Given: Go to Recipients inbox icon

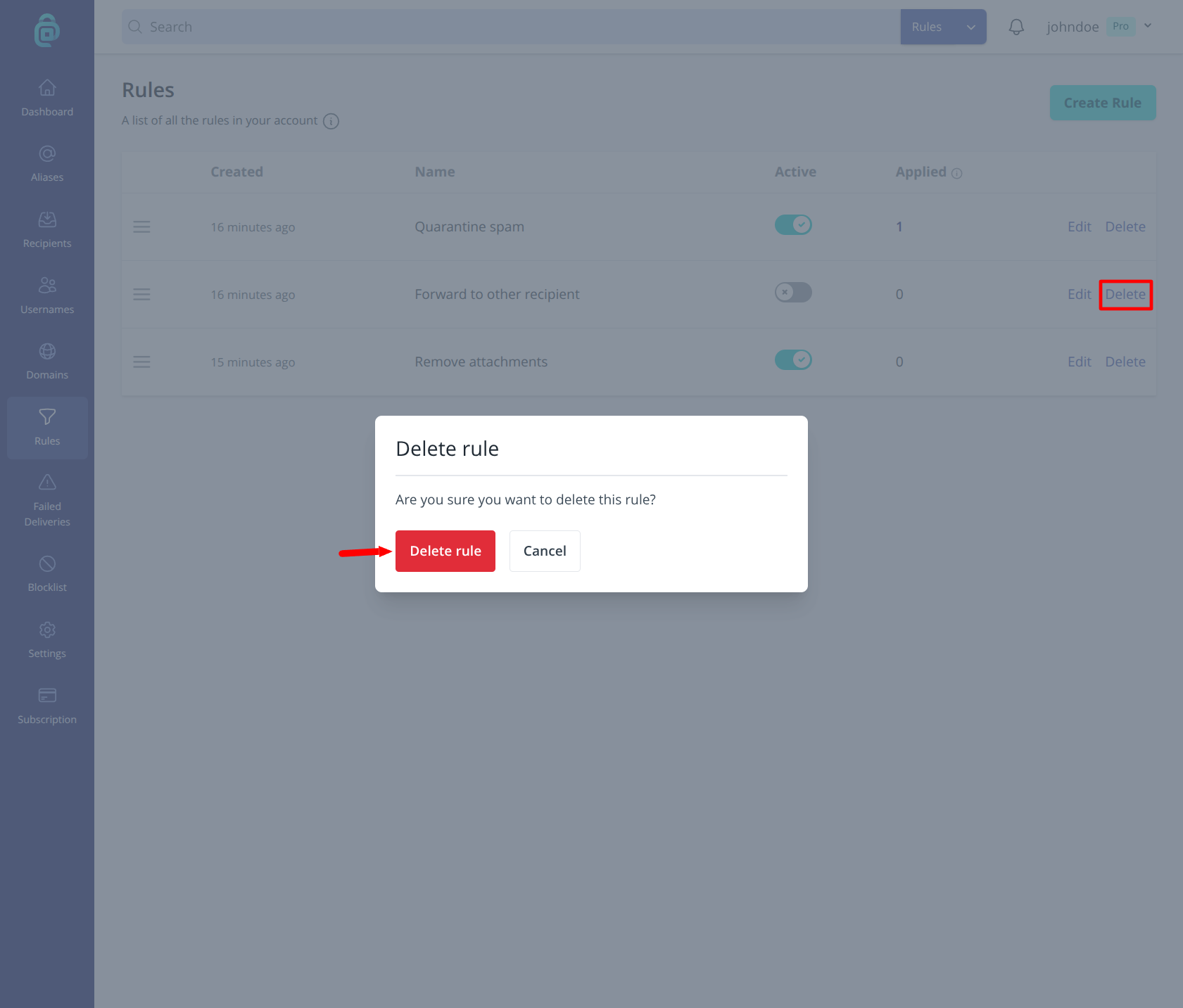Looking at the screenshot, I should 47,219.
